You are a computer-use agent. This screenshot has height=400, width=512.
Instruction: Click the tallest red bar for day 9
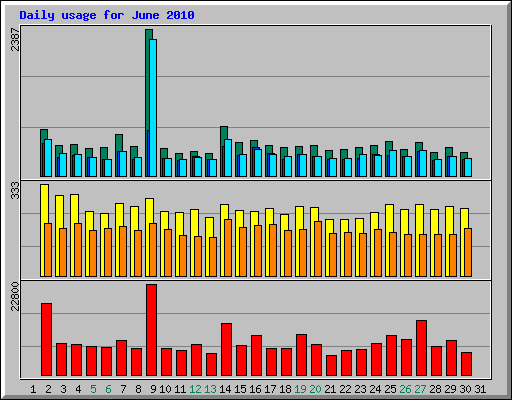(152, 330)
